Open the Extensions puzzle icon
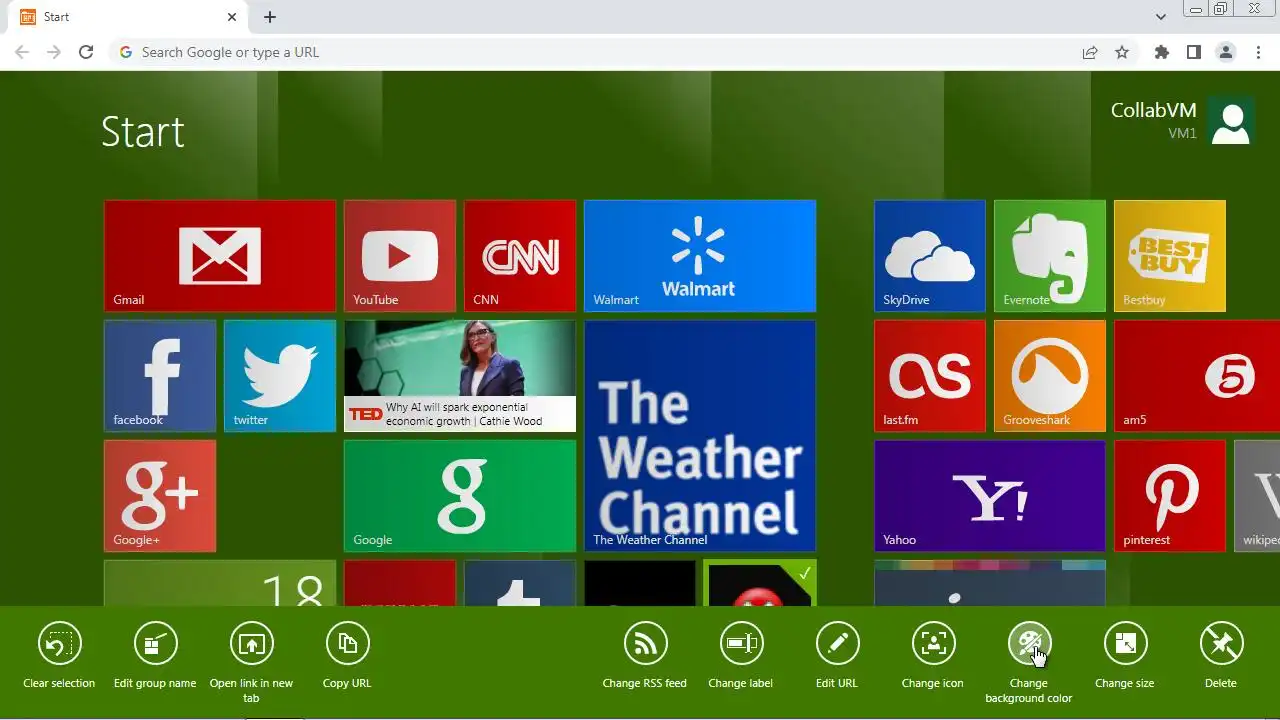 click(x=1161, y=52)
